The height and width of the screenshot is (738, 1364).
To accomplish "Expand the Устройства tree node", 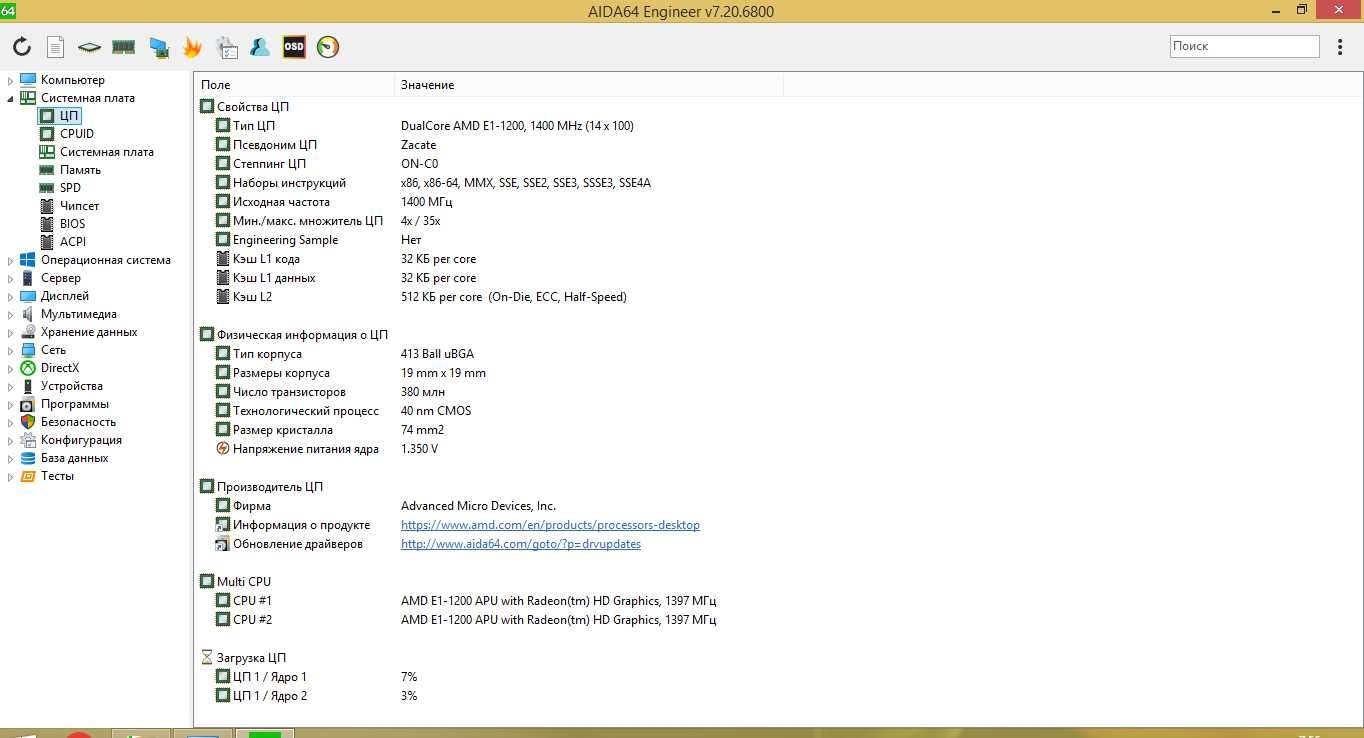I will (10, 386).
